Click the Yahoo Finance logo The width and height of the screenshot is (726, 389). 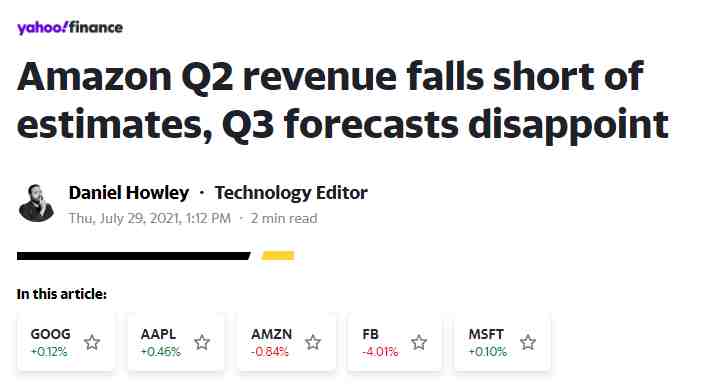click(70, 28)
